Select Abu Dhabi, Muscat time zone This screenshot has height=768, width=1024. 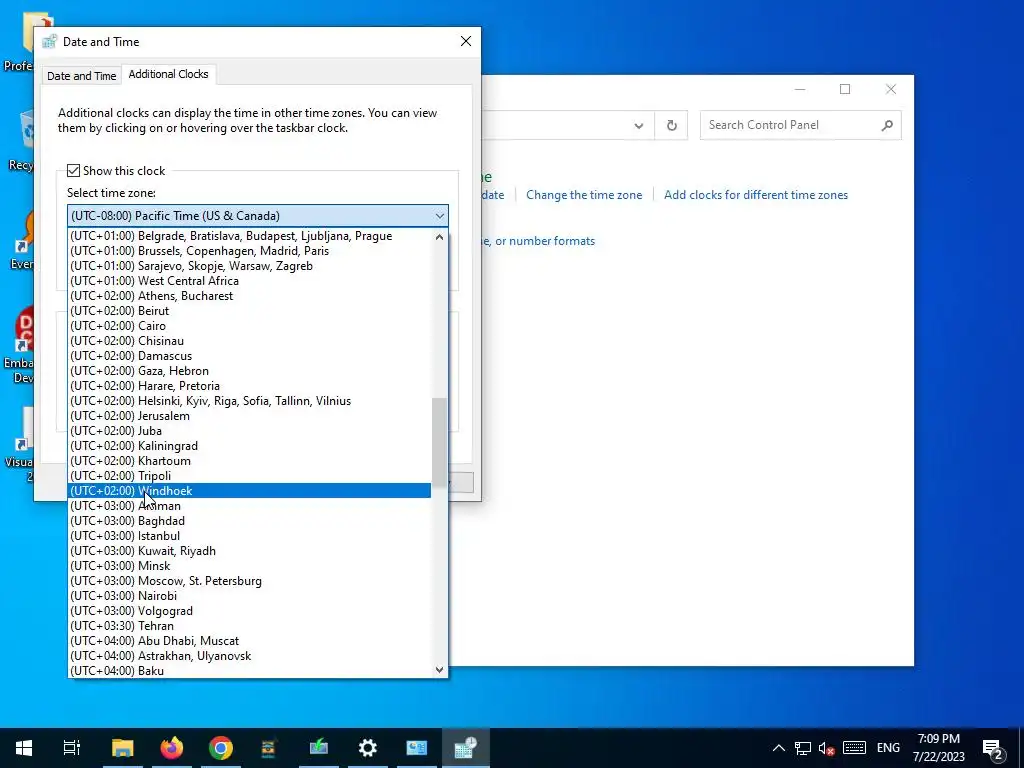249,641
